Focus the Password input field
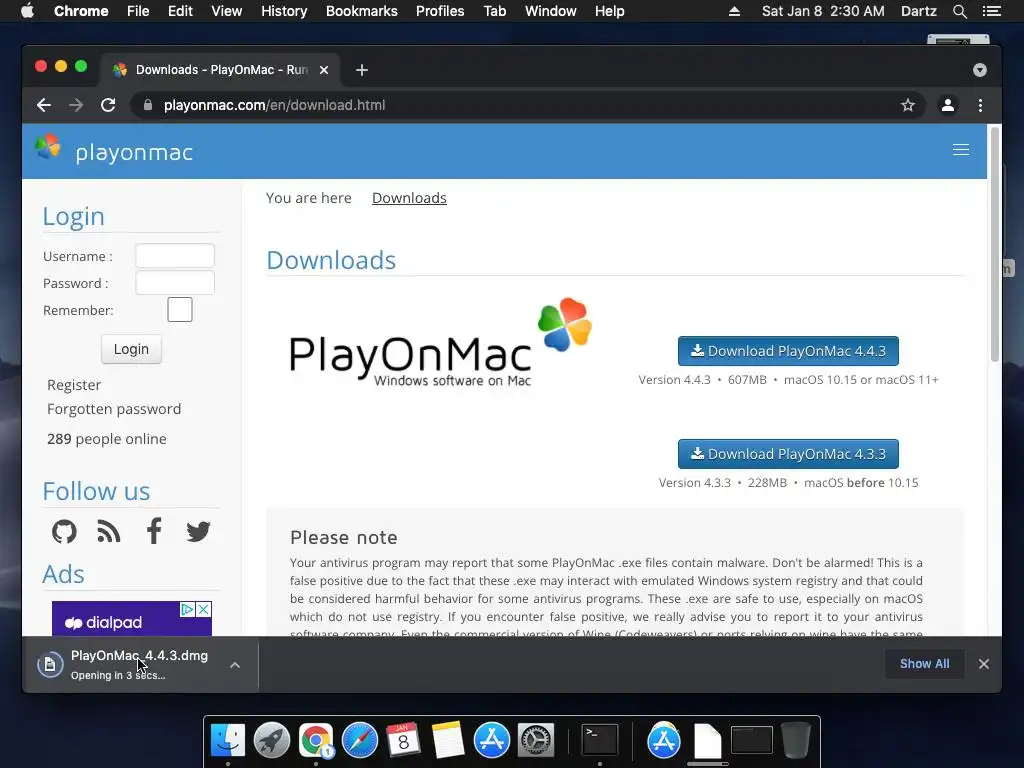Viewport: 1024px width, 768px height. (175, 283)
